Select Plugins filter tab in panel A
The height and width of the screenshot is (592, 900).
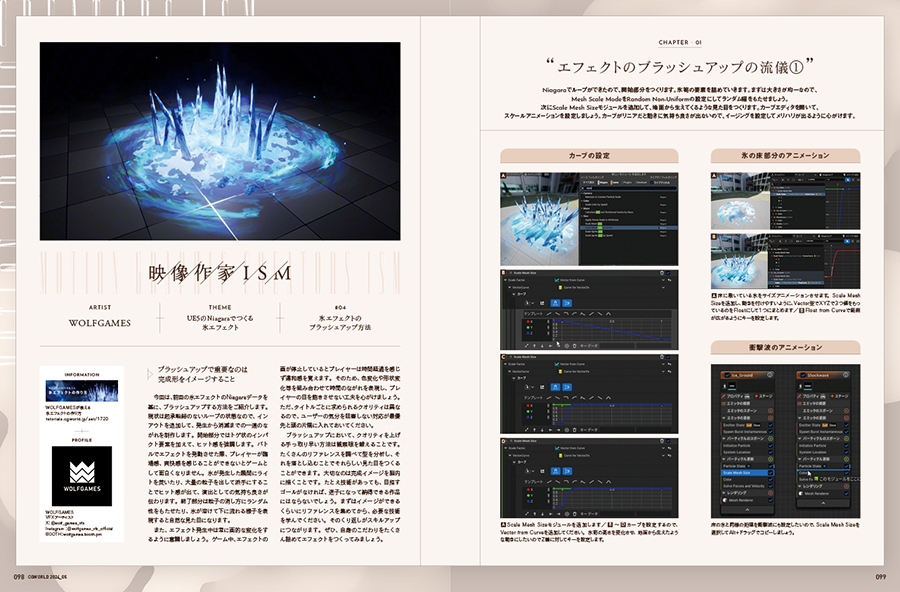[627, 183]
